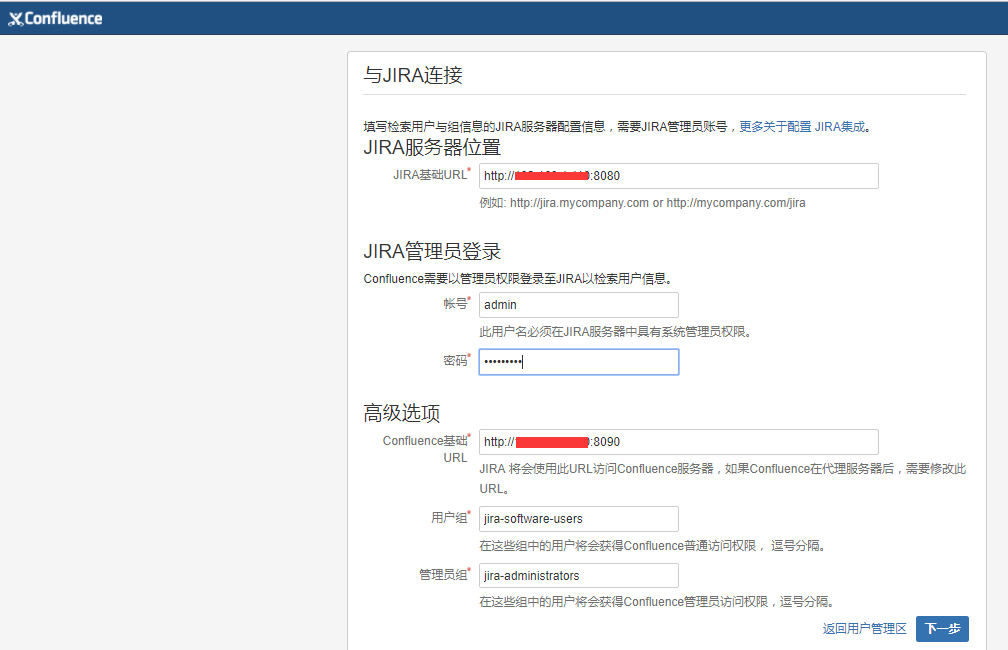Screen dimensions: 1008x650
Task: Click the 管理员组 label
Action: coord(444,574)
